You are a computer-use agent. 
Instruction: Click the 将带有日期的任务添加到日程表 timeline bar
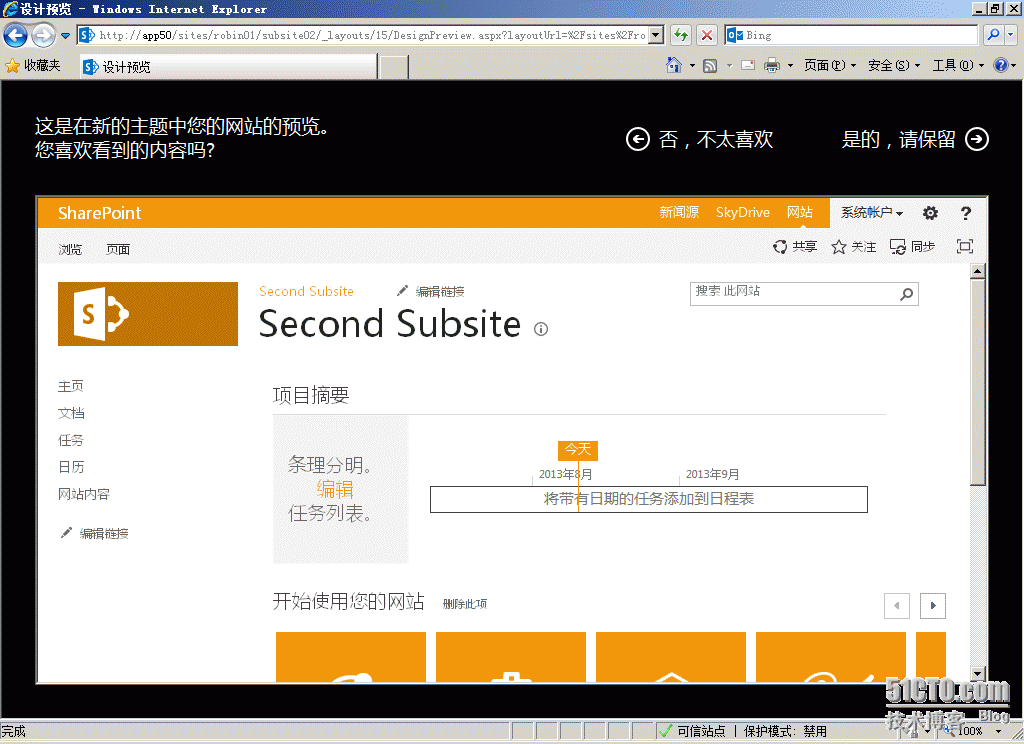[x=648, y=499]
